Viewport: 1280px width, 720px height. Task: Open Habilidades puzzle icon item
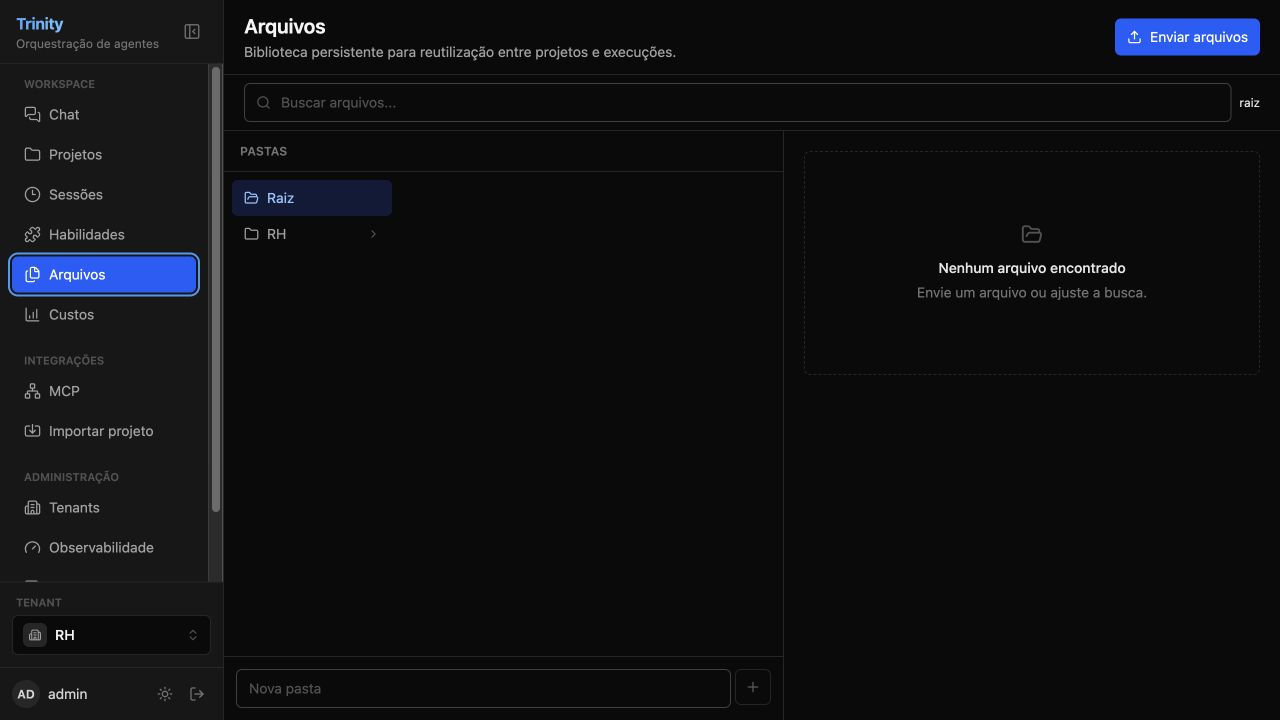pyautogui.click(x=104, y=235)
